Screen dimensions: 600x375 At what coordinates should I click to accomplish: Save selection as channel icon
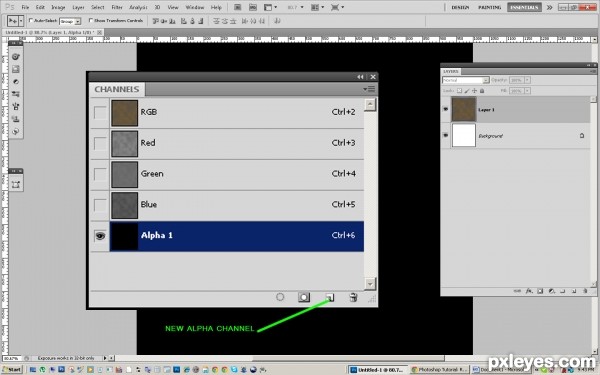(304, 297)
